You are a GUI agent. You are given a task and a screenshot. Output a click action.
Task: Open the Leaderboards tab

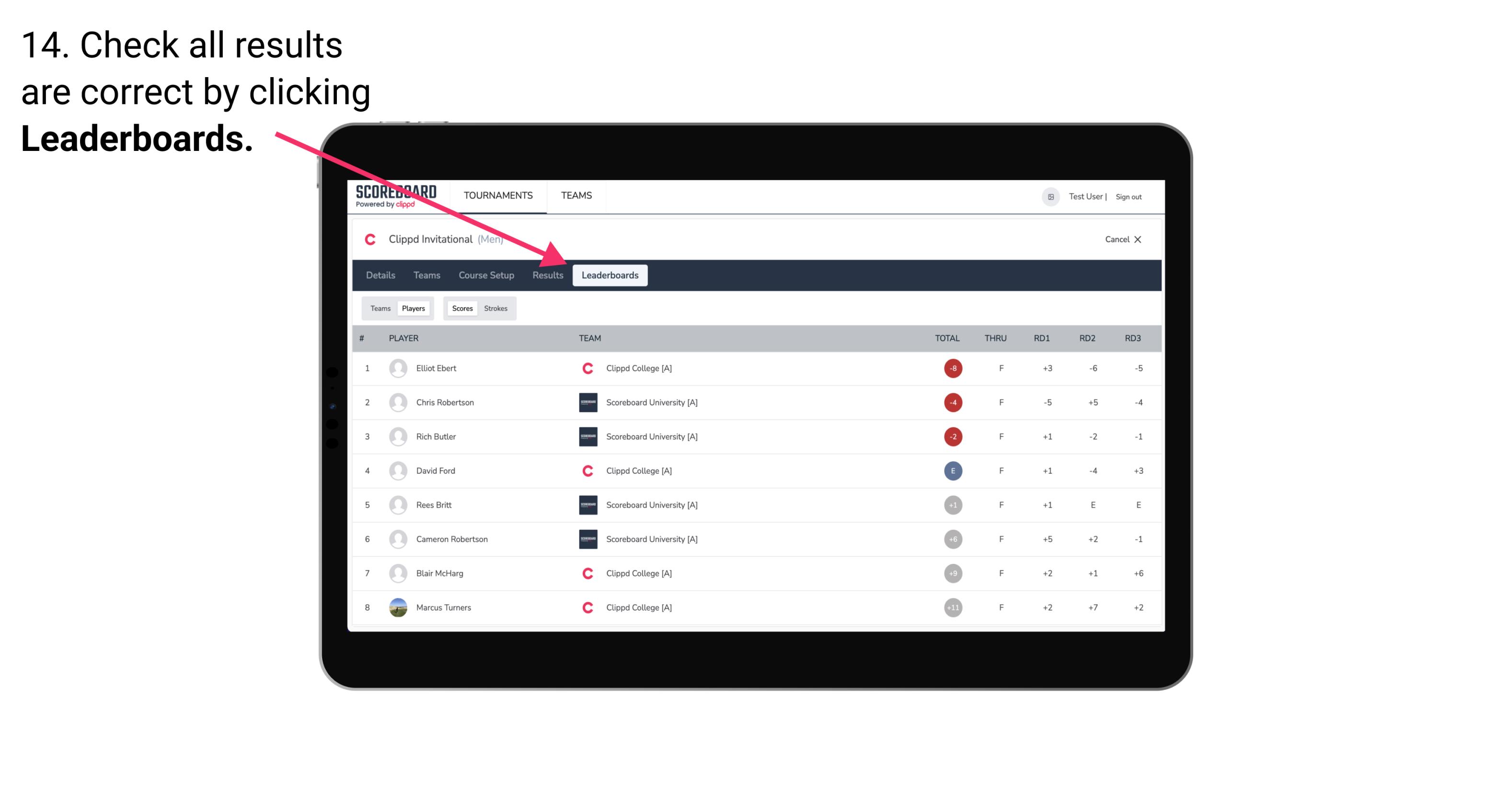(610, 276)
